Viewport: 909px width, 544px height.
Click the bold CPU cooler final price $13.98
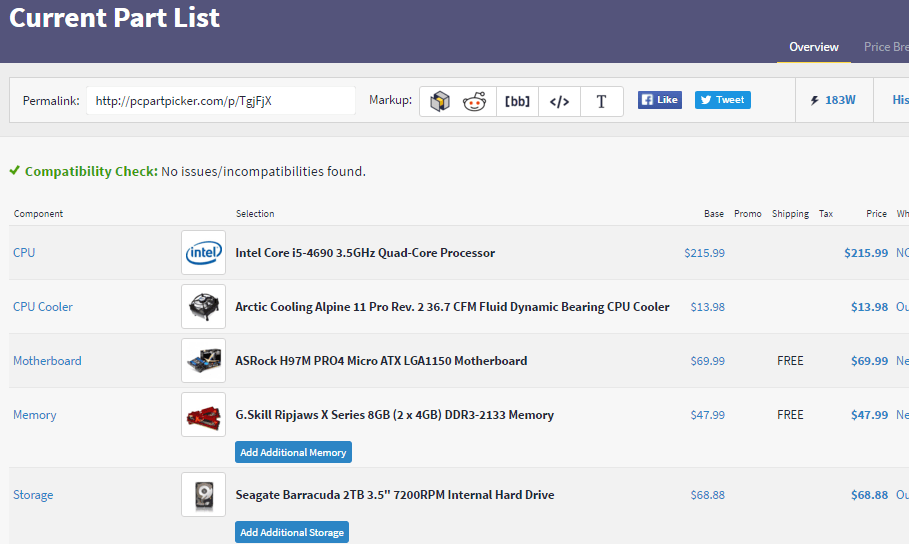coord(870,307)
